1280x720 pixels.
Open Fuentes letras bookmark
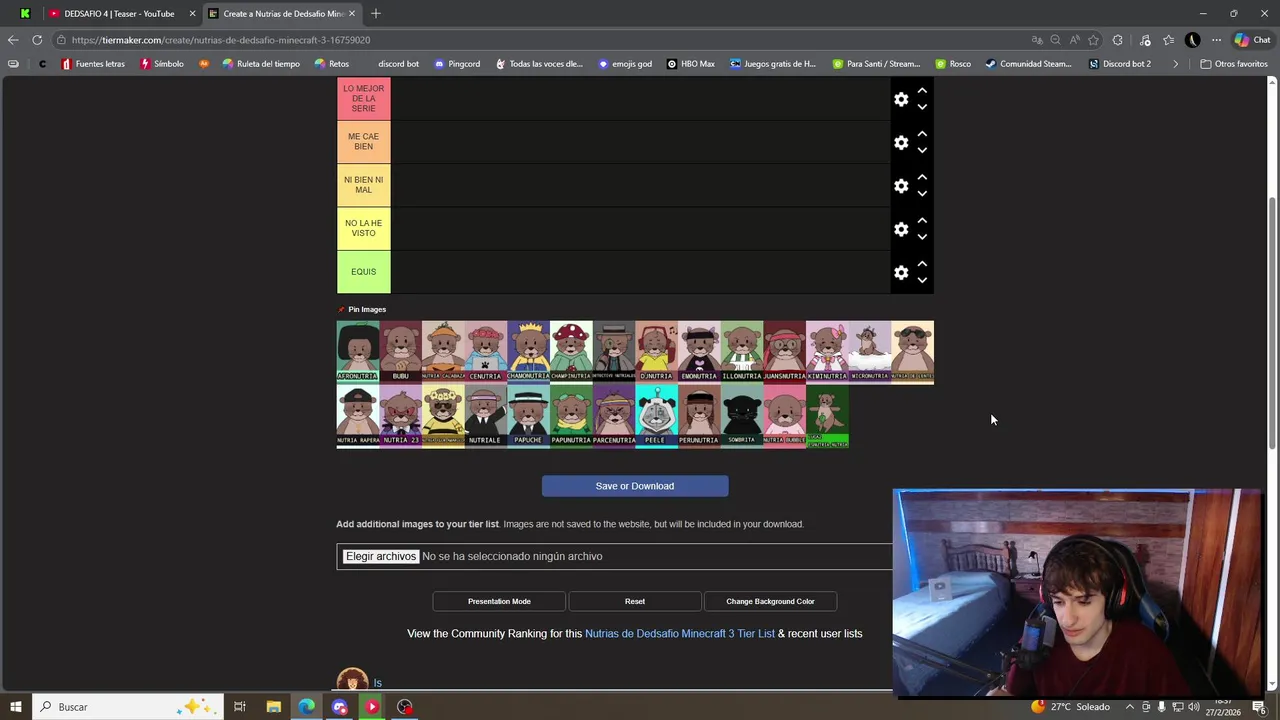pos(93,64)
